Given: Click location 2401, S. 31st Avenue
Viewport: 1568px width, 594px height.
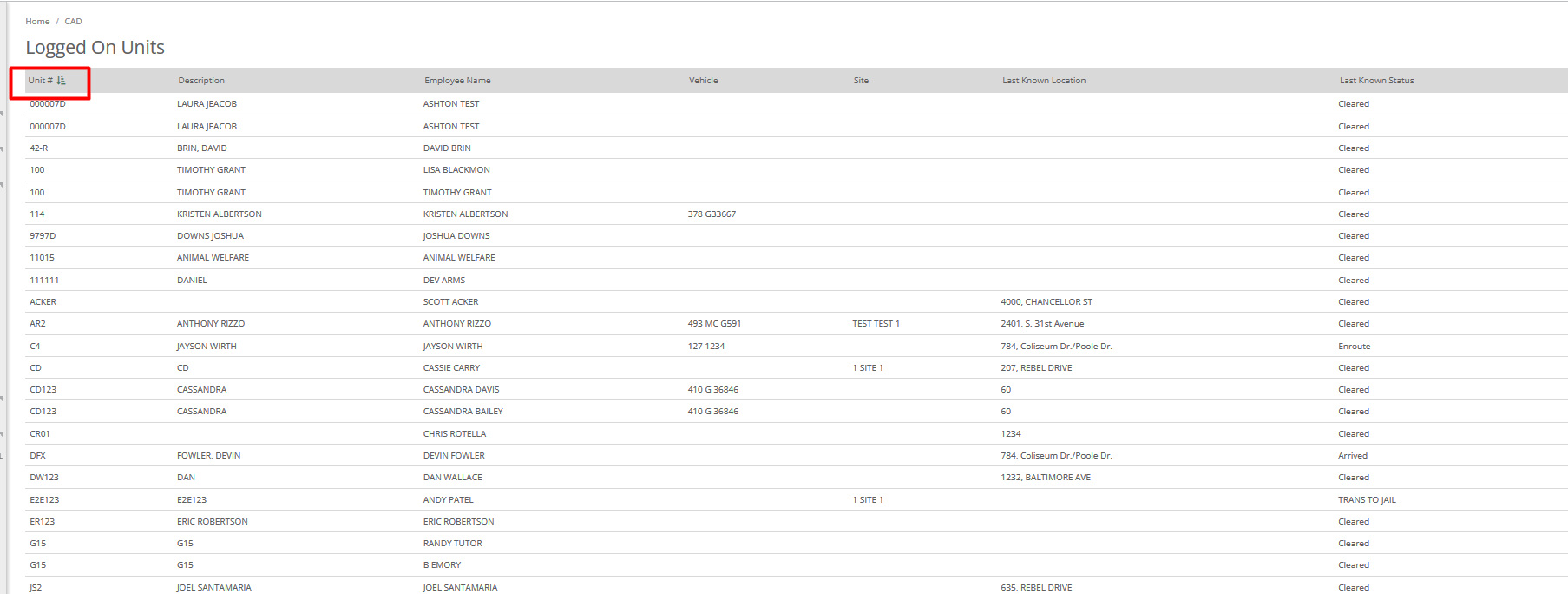Looking at the screenshot, I should point(1042,323).
